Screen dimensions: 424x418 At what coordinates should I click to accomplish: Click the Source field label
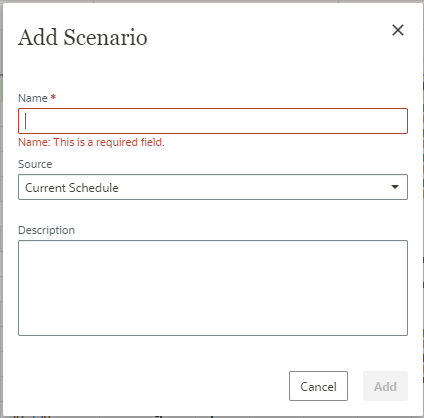[x=35, y=164]
